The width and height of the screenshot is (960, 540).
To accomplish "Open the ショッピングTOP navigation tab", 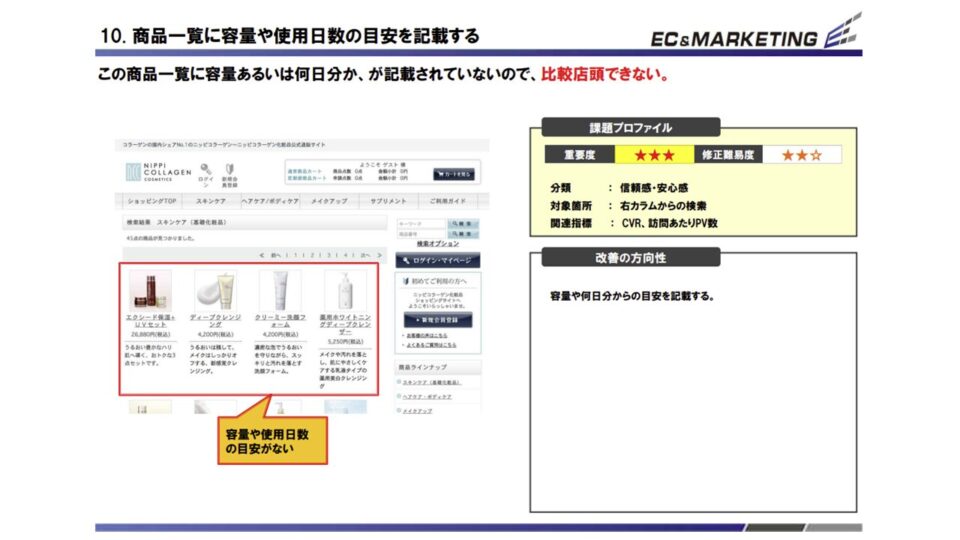I will pyautogui.click(x=152, y=201).
